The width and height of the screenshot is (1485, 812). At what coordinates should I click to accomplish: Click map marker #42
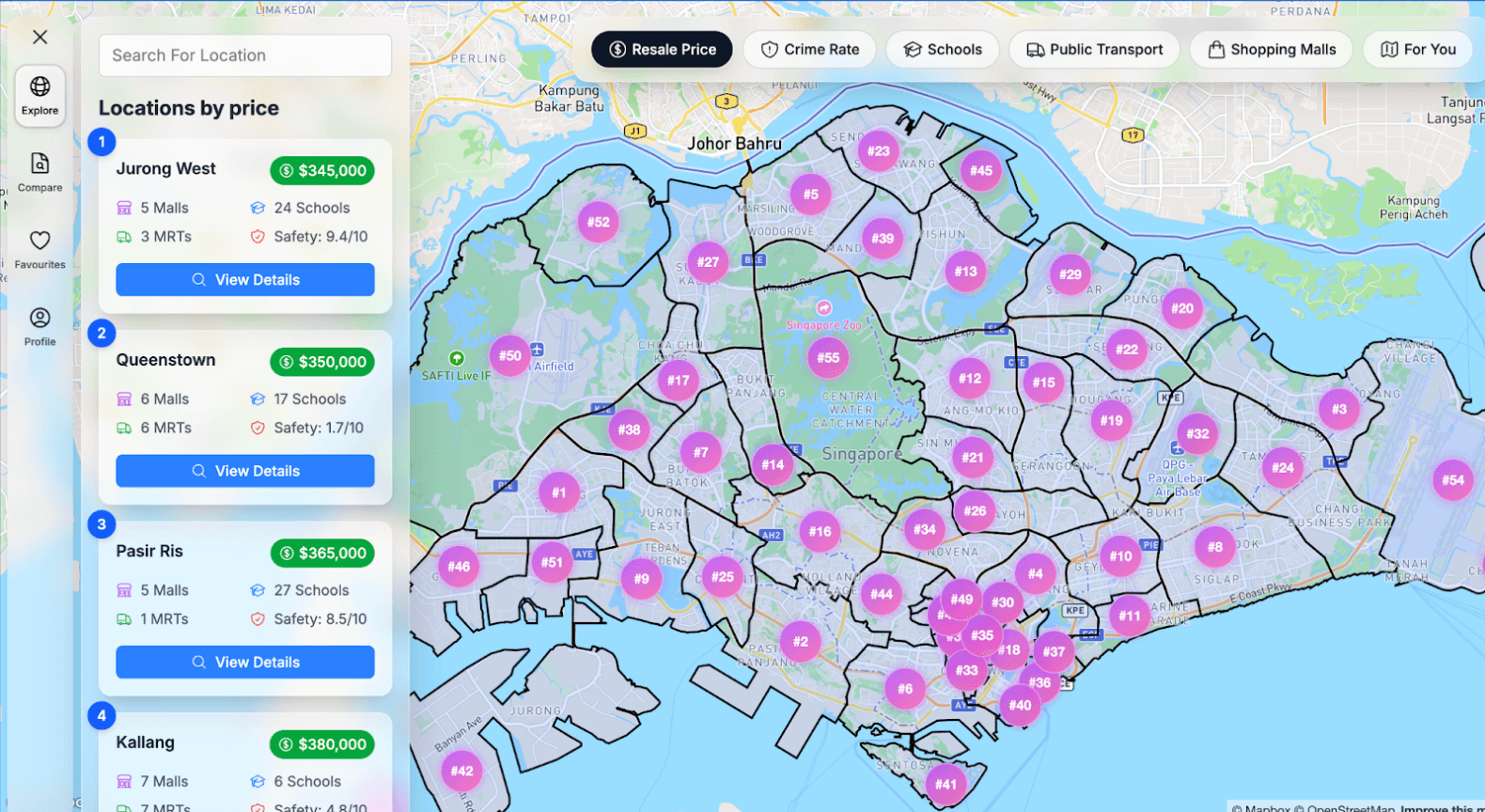coord(461,772)
